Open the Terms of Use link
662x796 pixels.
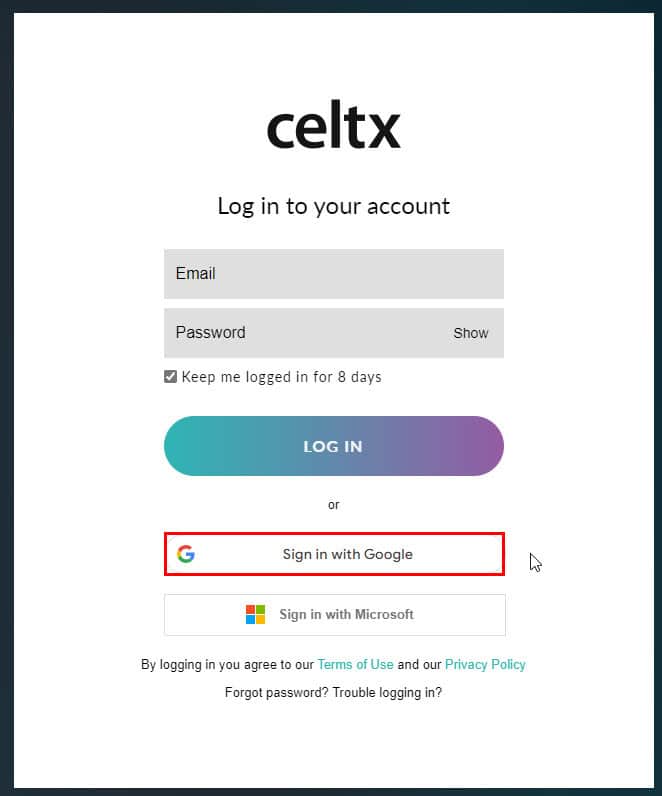point(355,664)
